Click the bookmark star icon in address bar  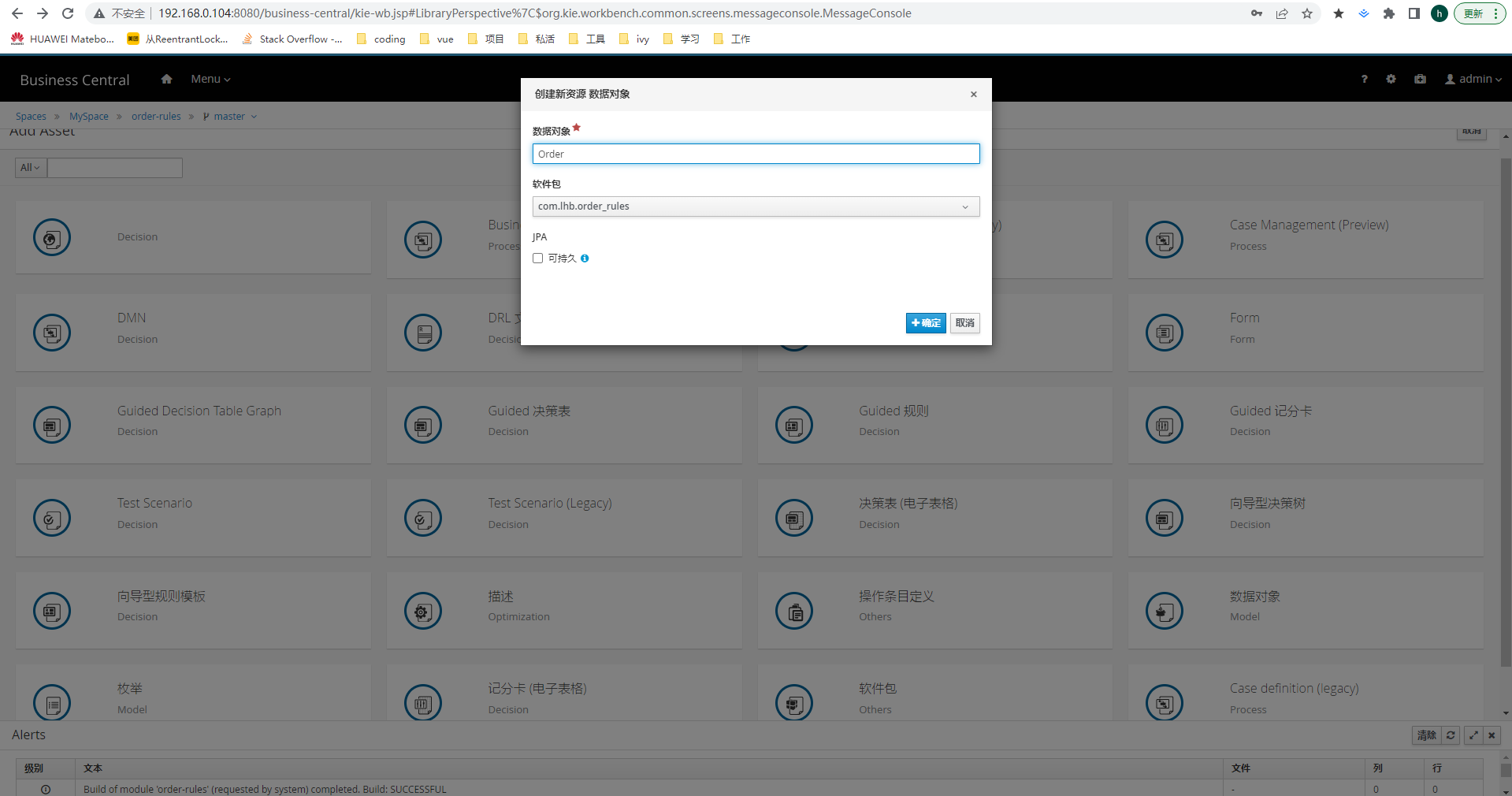1307,13
